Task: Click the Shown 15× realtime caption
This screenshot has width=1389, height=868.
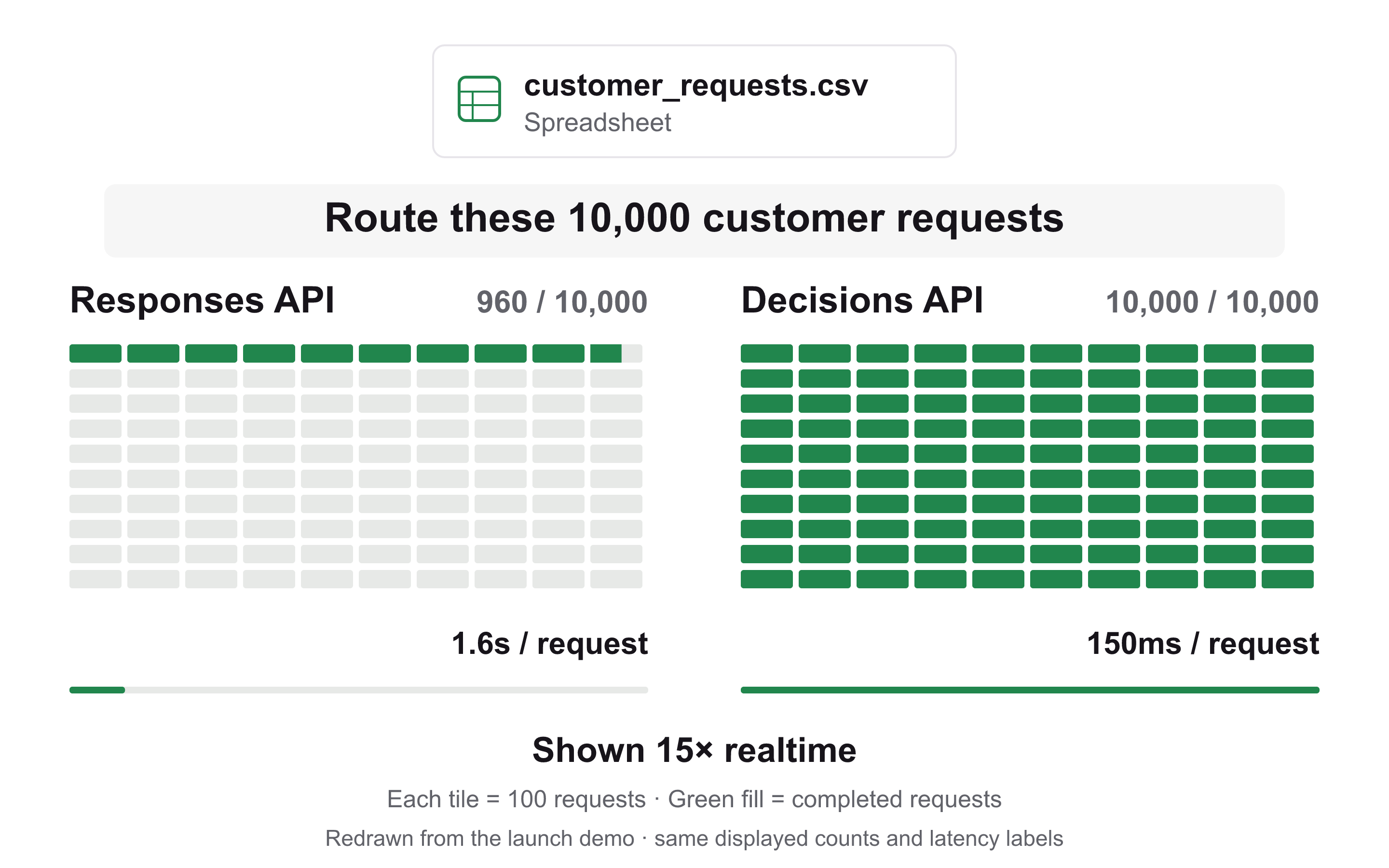Action: pos(694,750)
